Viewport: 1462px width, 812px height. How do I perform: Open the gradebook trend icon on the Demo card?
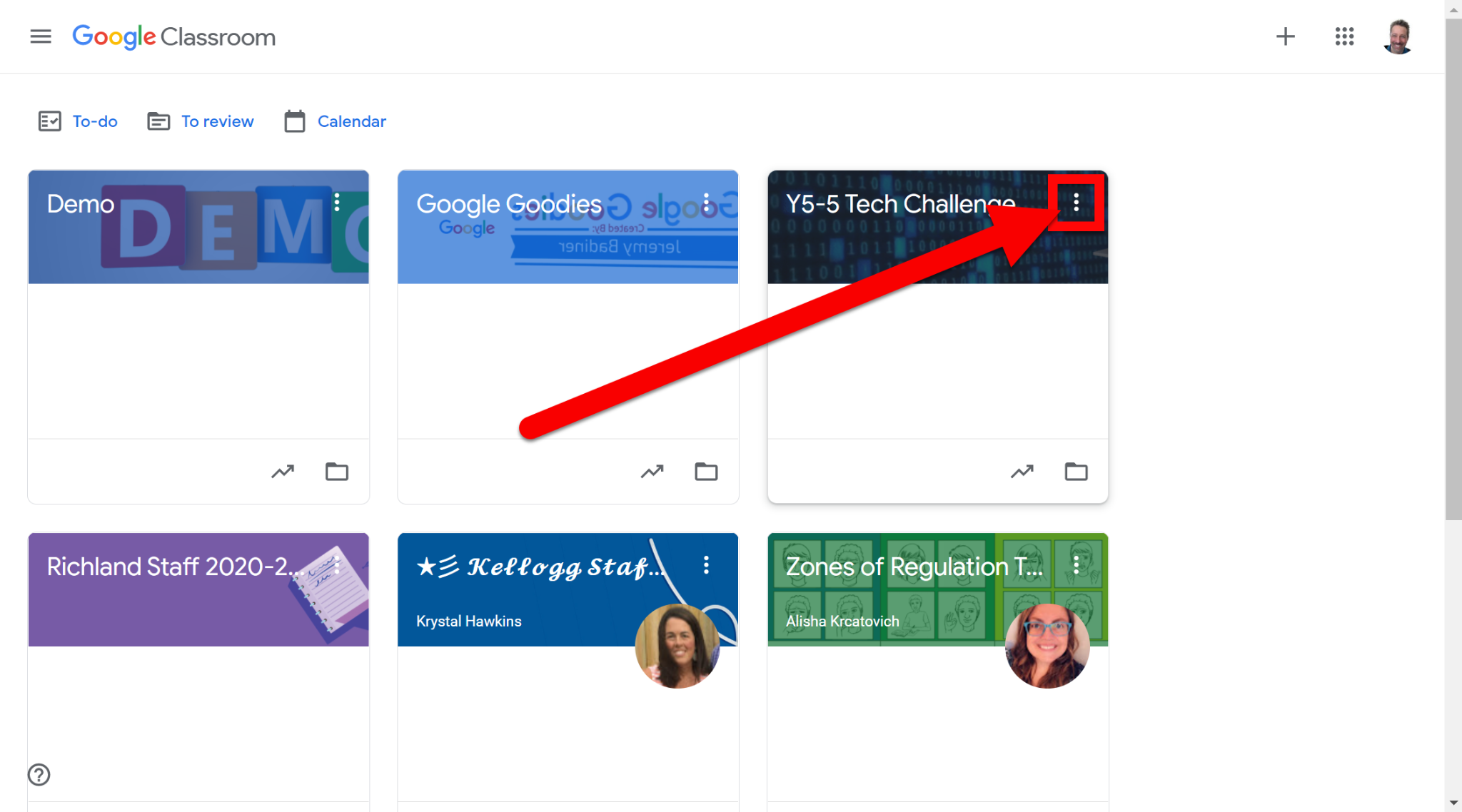(x=283, y=472)
